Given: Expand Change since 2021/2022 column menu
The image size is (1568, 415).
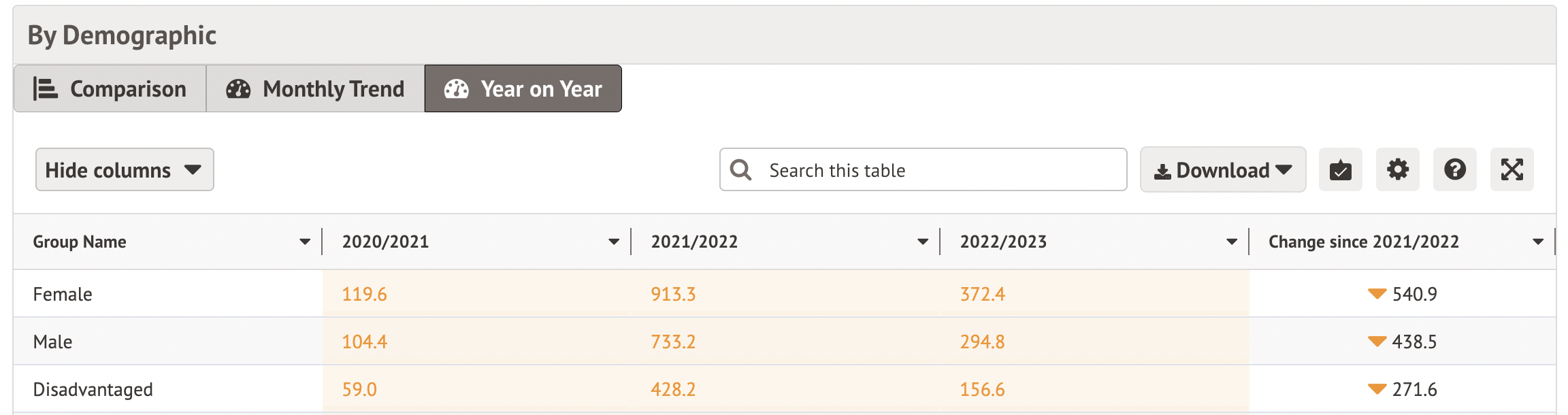Looking at the screenshot, I should tap(1537, 242).
